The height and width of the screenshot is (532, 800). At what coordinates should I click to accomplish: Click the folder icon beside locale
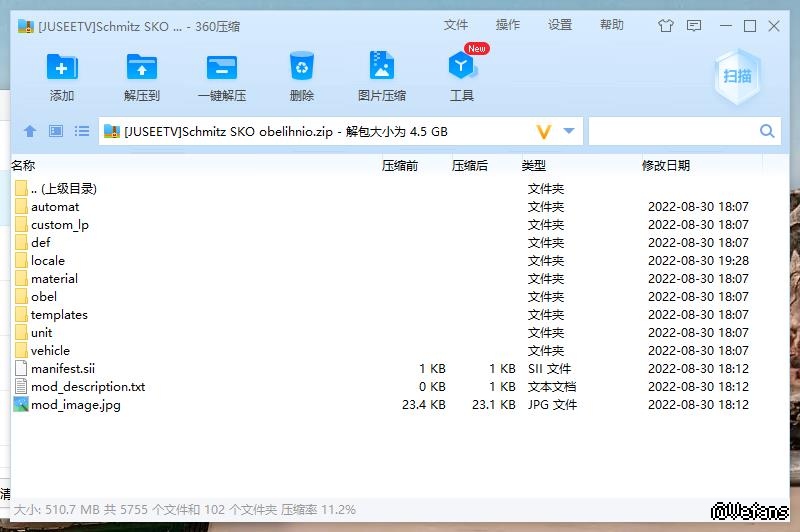[21, 261]
